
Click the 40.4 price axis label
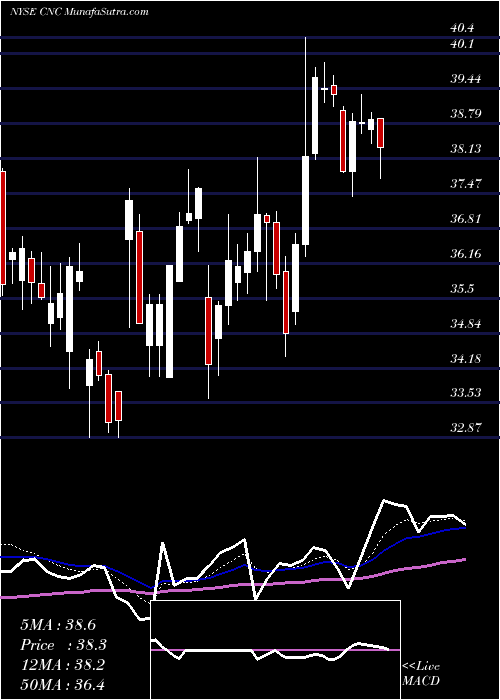(x=463, y=28)
